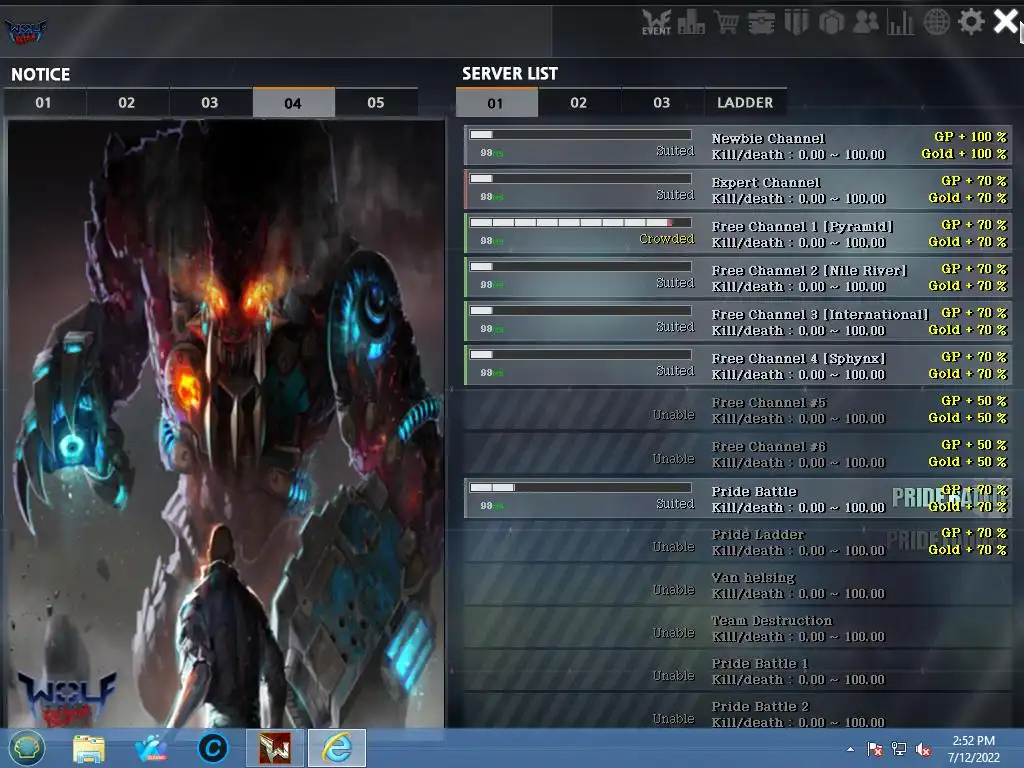Join the Pride Battle channel
Screen dimensions: 1024x768
(x=738, y=498)
